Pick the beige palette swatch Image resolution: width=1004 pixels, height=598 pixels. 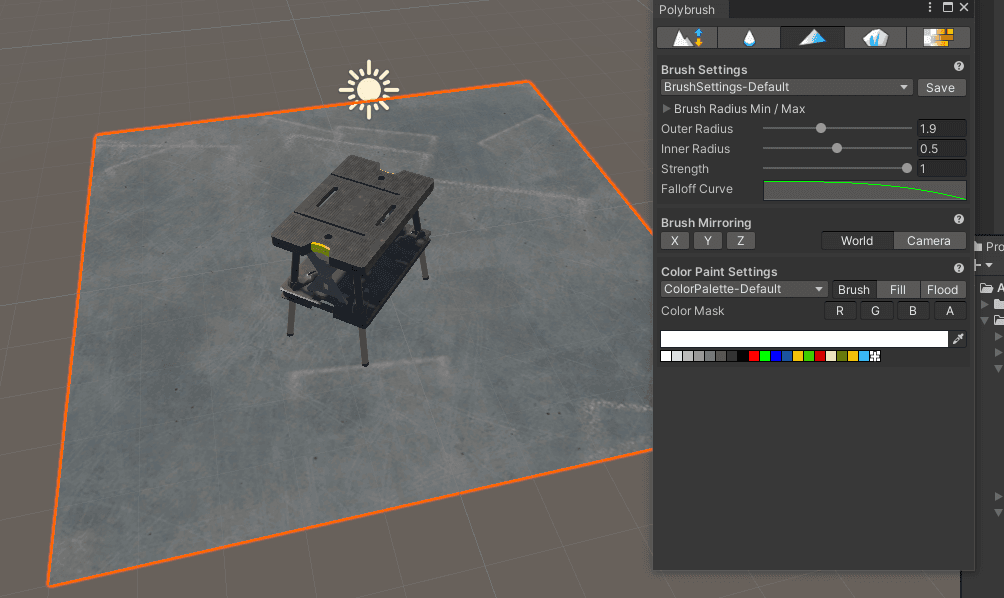click(x=831, y=356)
